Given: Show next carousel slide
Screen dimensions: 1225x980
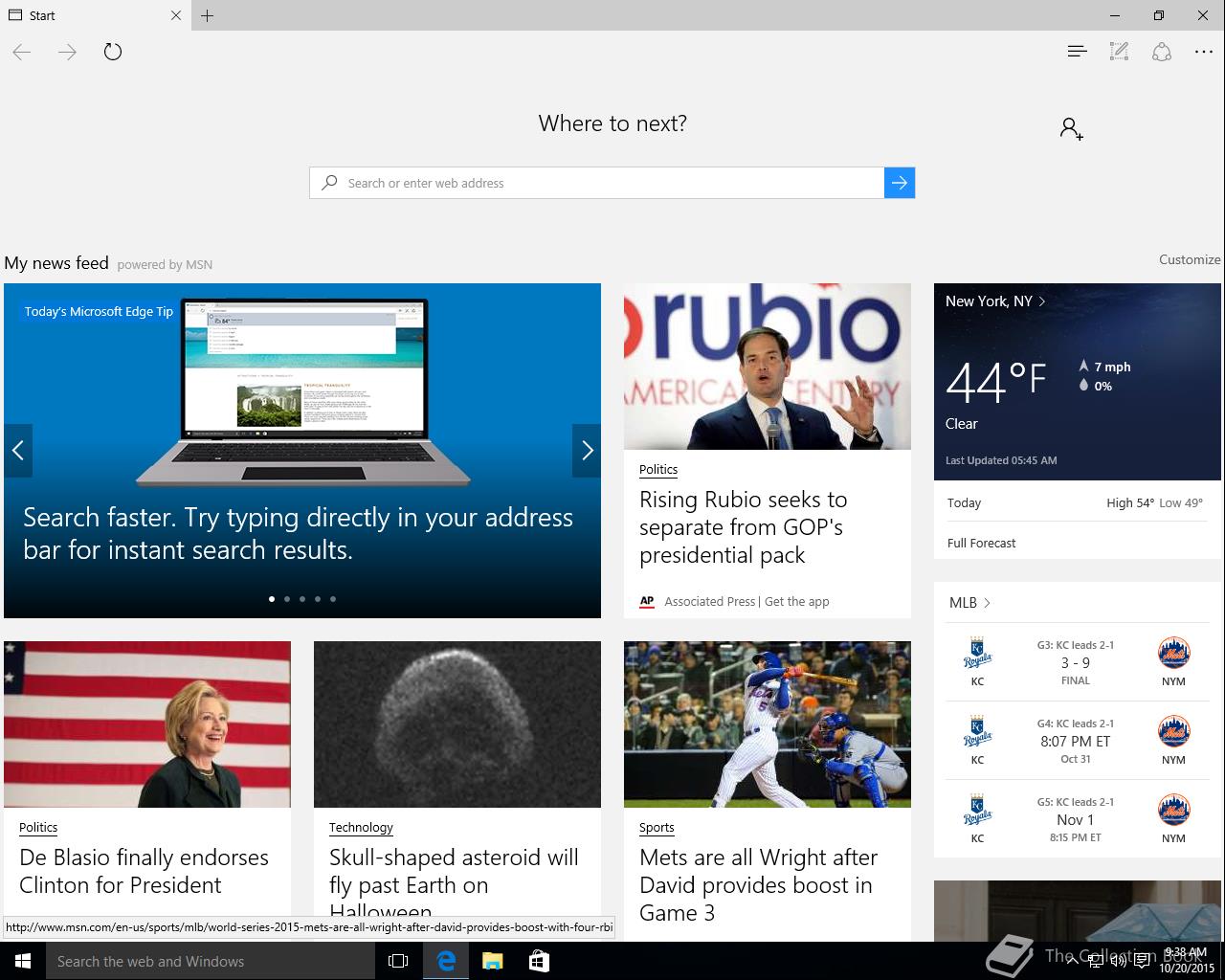Looking at the screenshot, I should [587, 451].
